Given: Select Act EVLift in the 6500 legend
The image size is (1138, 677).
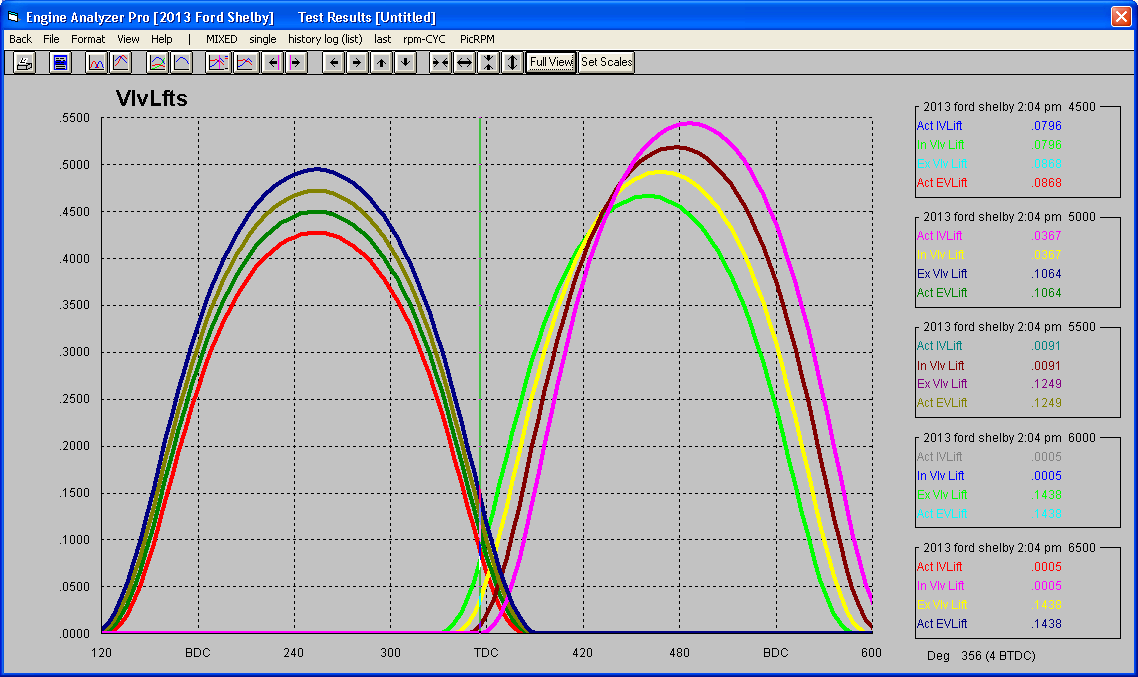Looking at the screenshot, I should click(942, 624).
